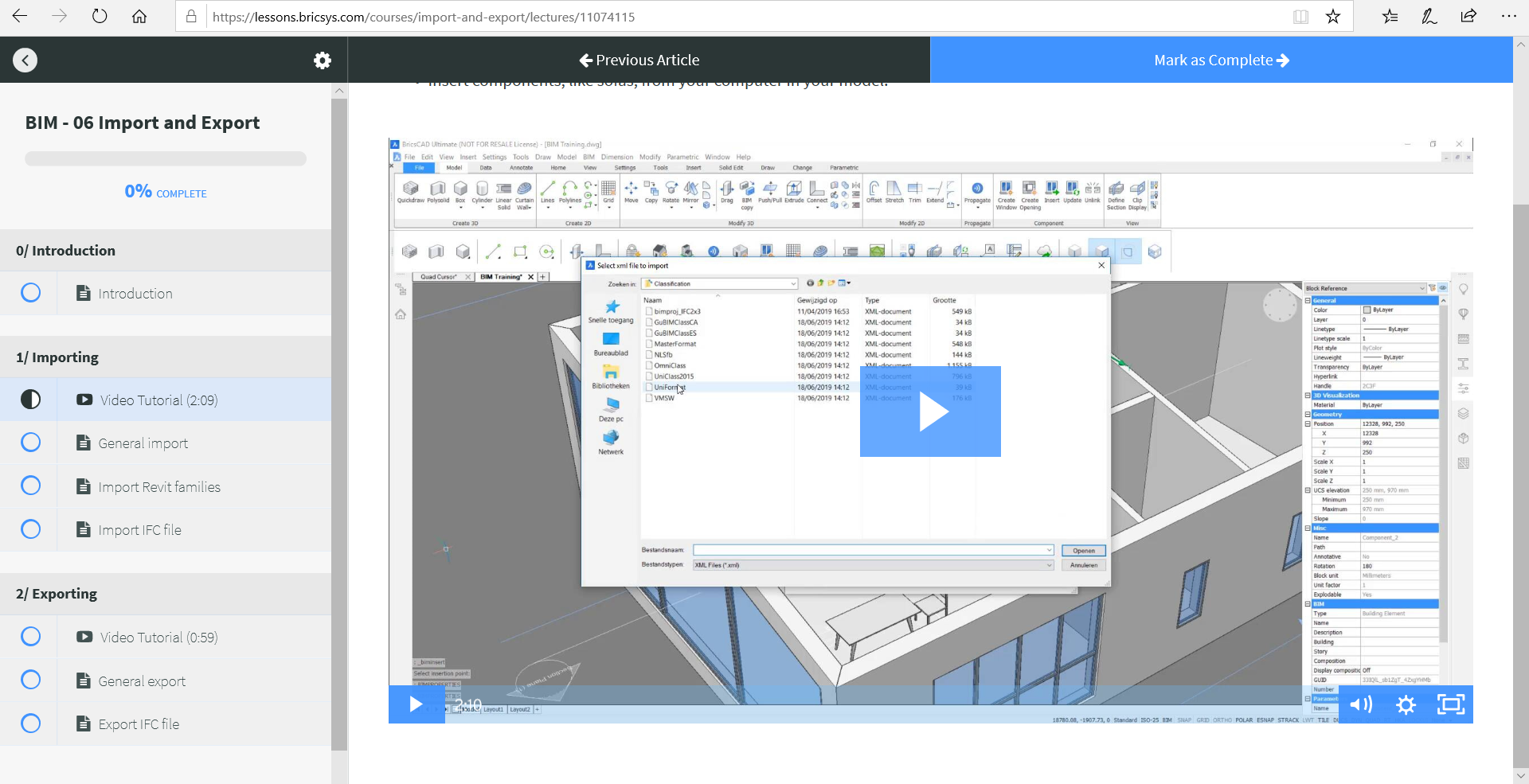The image size is (1529, 784).
Task: Click the Openen button in file dialog
Action: click(x=1083, y=551)
